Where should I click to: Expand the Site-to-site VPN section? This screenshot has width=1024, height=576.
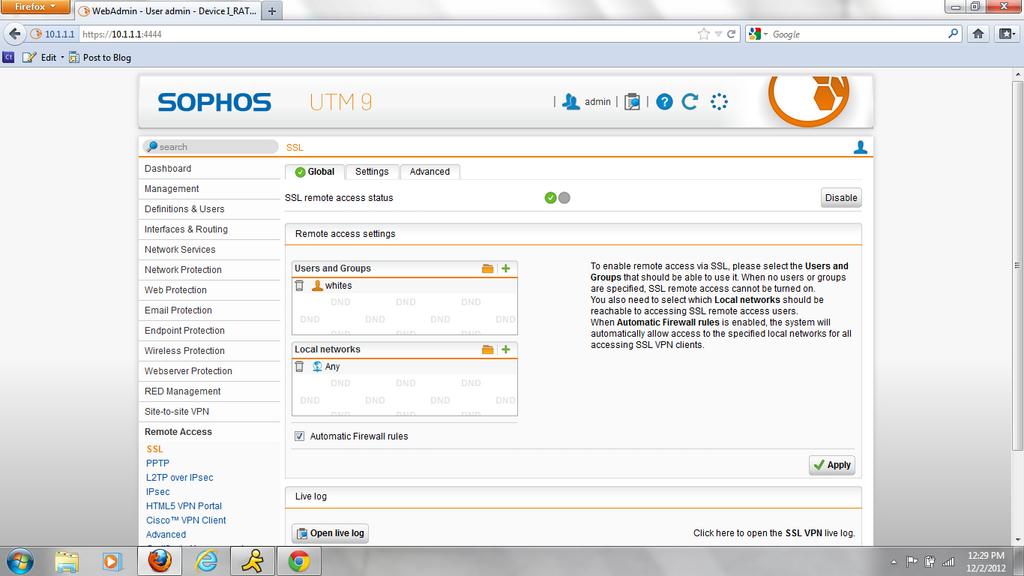(x=177, y=411)
